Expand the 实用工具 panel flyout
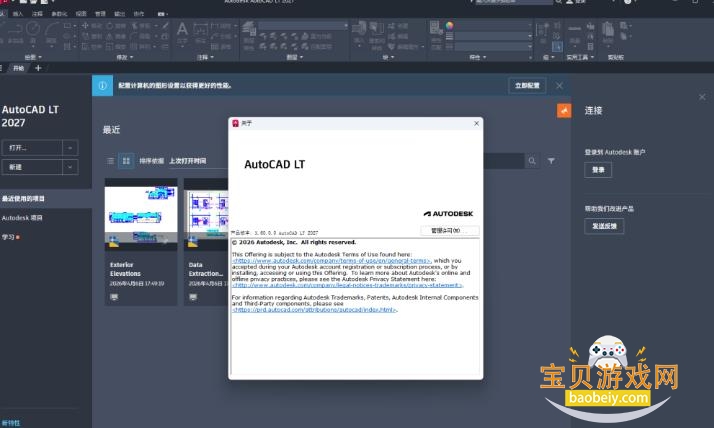The image size is (714, 428). [580, 57]
